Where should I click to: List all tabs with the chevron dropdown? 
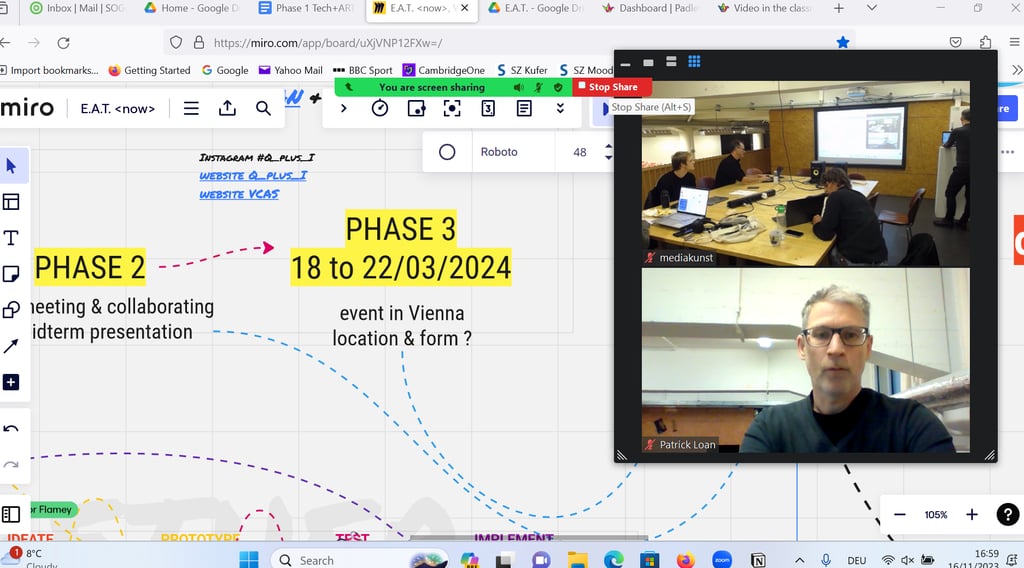[872, 8]
